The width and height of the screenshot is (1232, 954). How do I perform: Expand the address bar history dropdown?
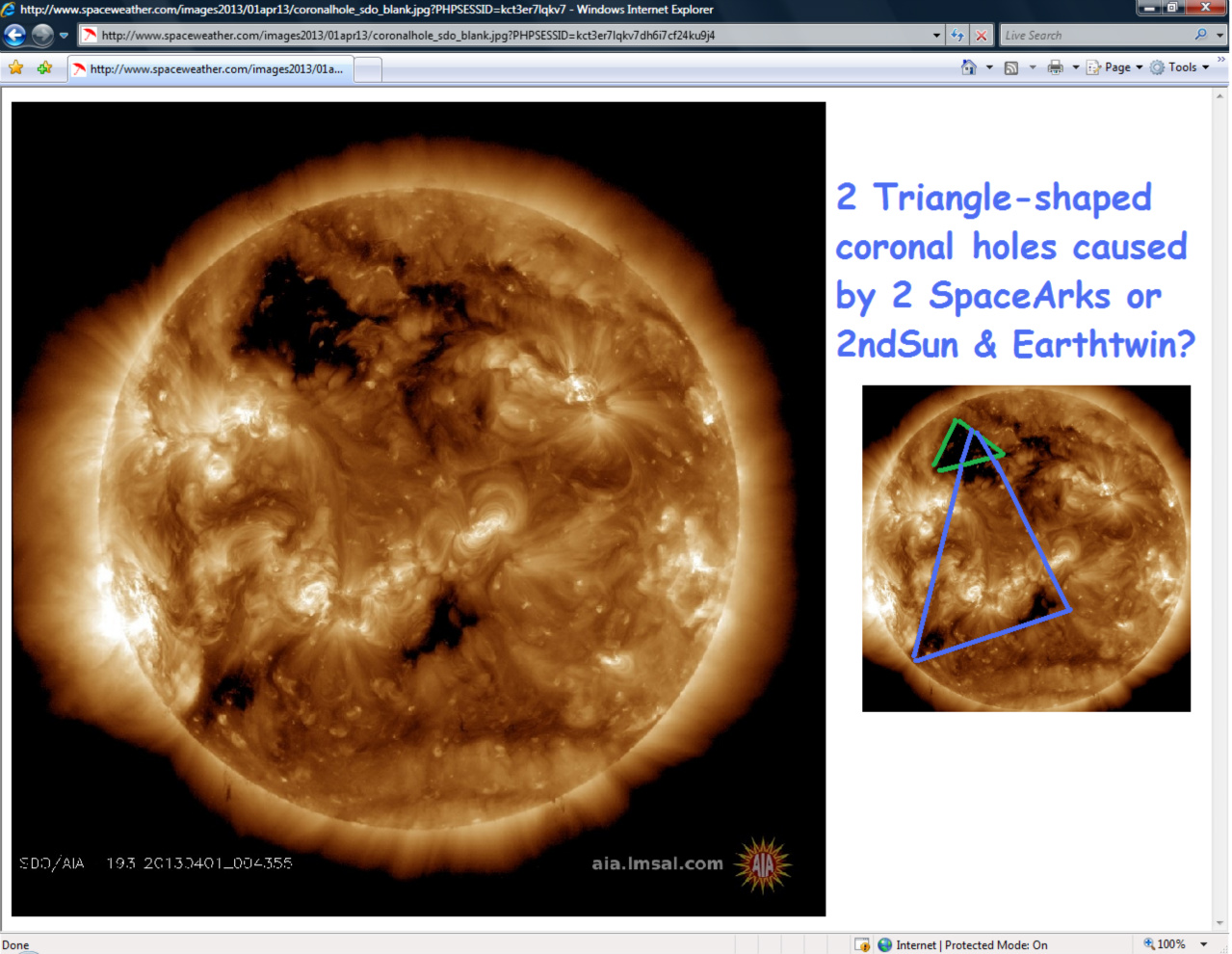point(936,36)
